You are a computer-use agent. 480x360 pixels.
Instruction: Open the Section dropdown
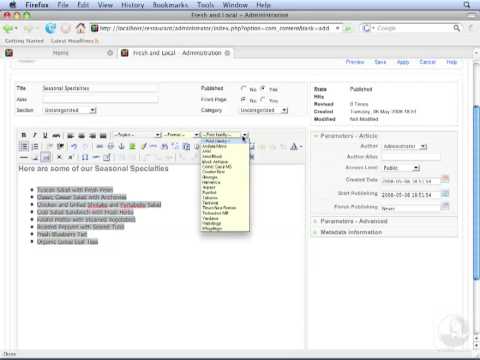tap(69, 110)
